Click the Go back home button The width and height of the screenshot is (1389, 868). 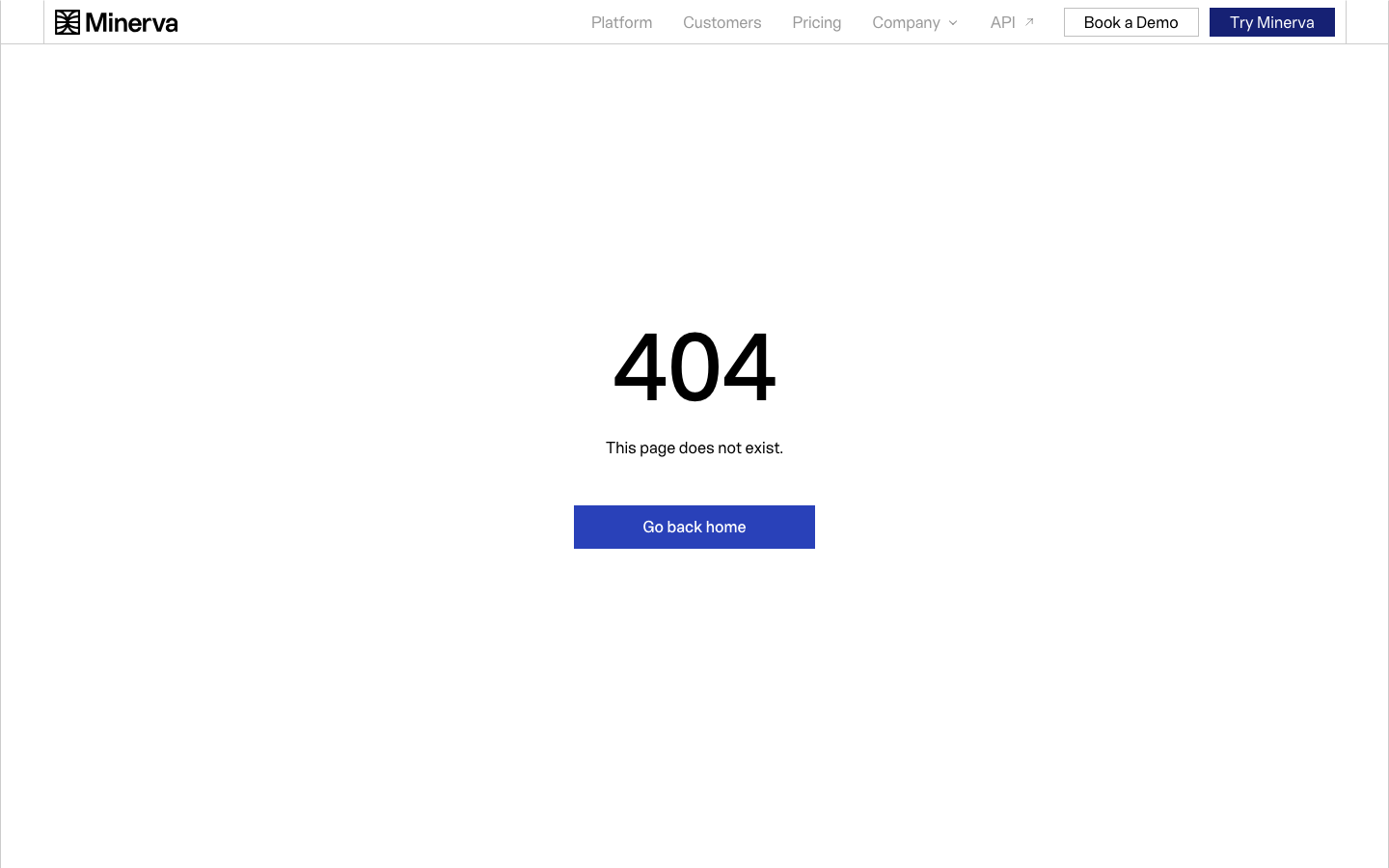click(x=694, y=527)
